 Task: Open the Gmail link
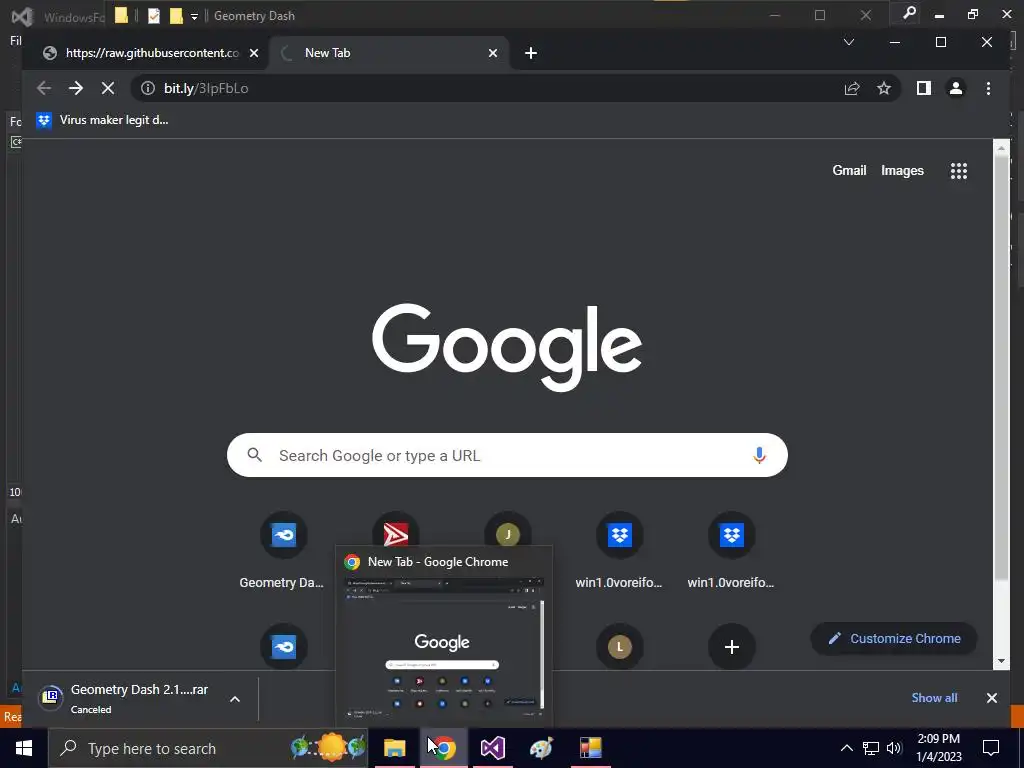[x=849, y=170]
